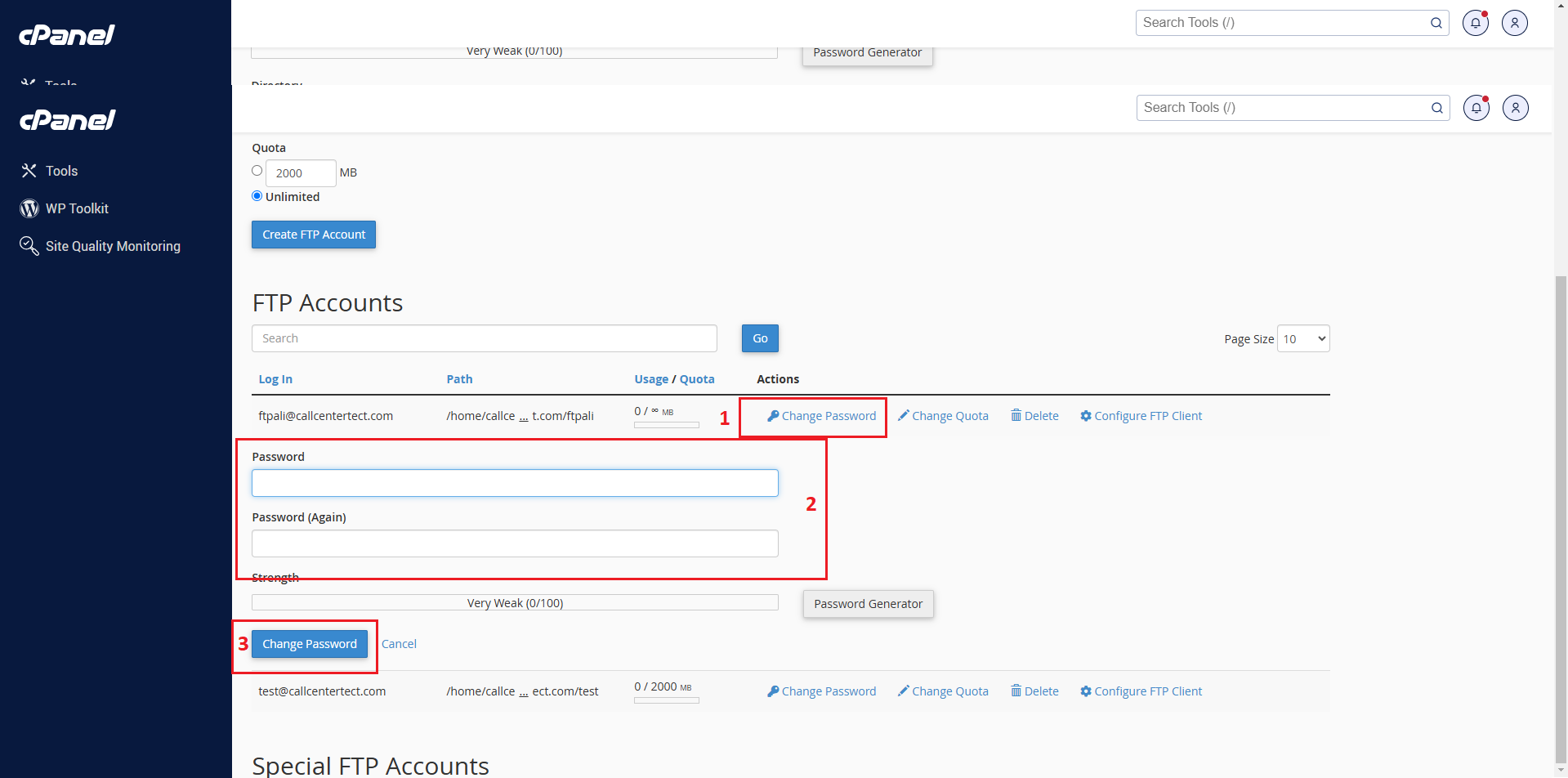Click the Create FTP Account button
The height and width of the screenshot is (778, 1568).
coord(314,235)
